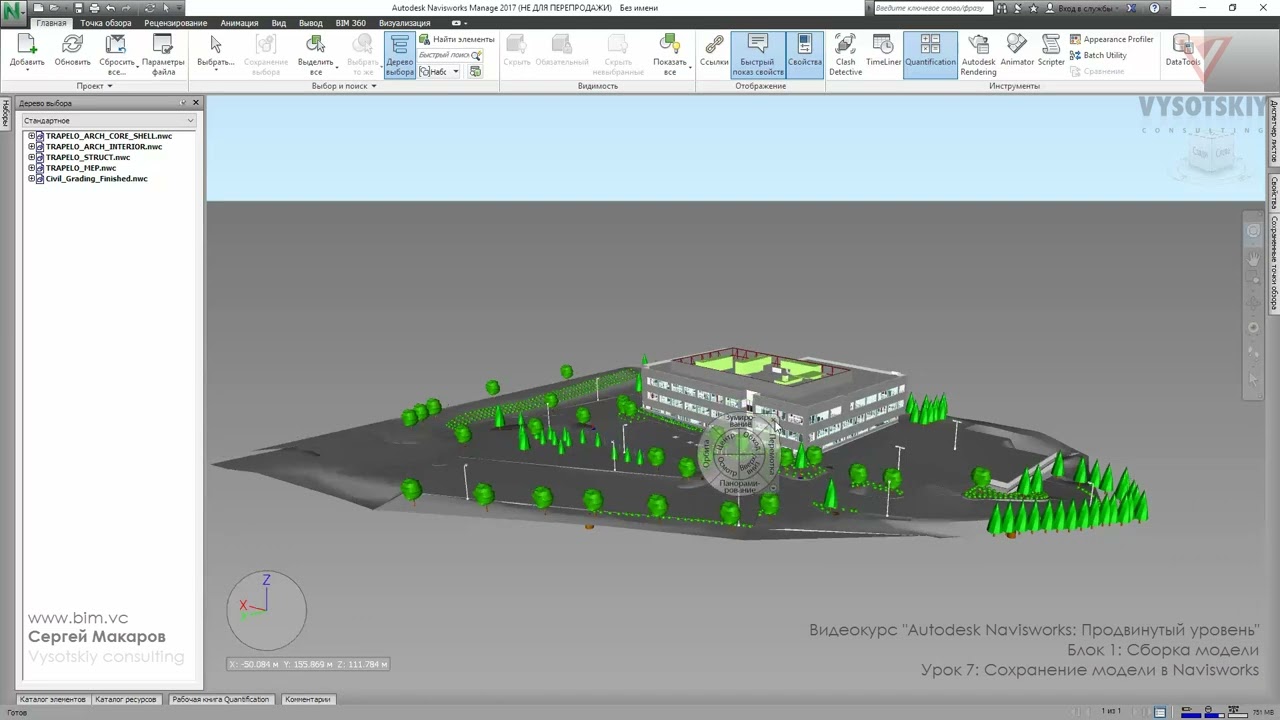Select TRAPELO_STRUCT.nwc in the selection tree
This screenshot has height=720, width=1280.
(x=88, y=158)
